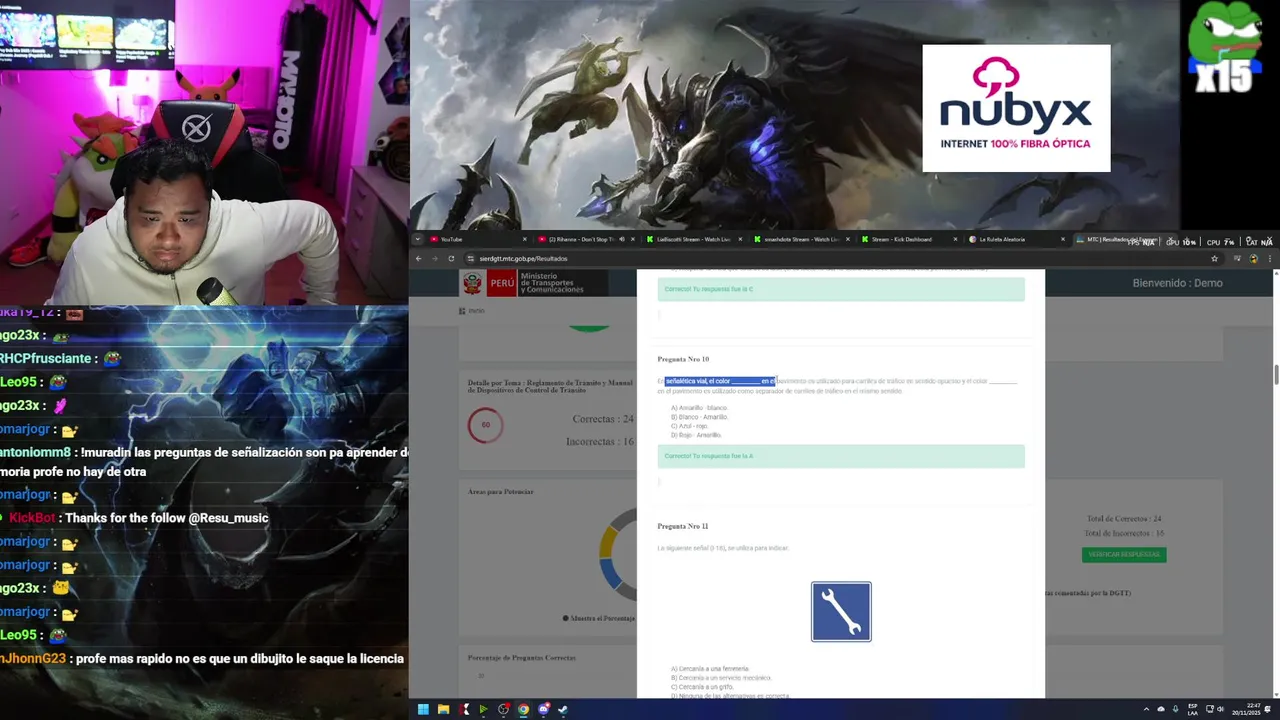Screen dimensions: 1280x720
Task: Open the Chrome icon in the taskbar
Action: (x=523, y=709)
